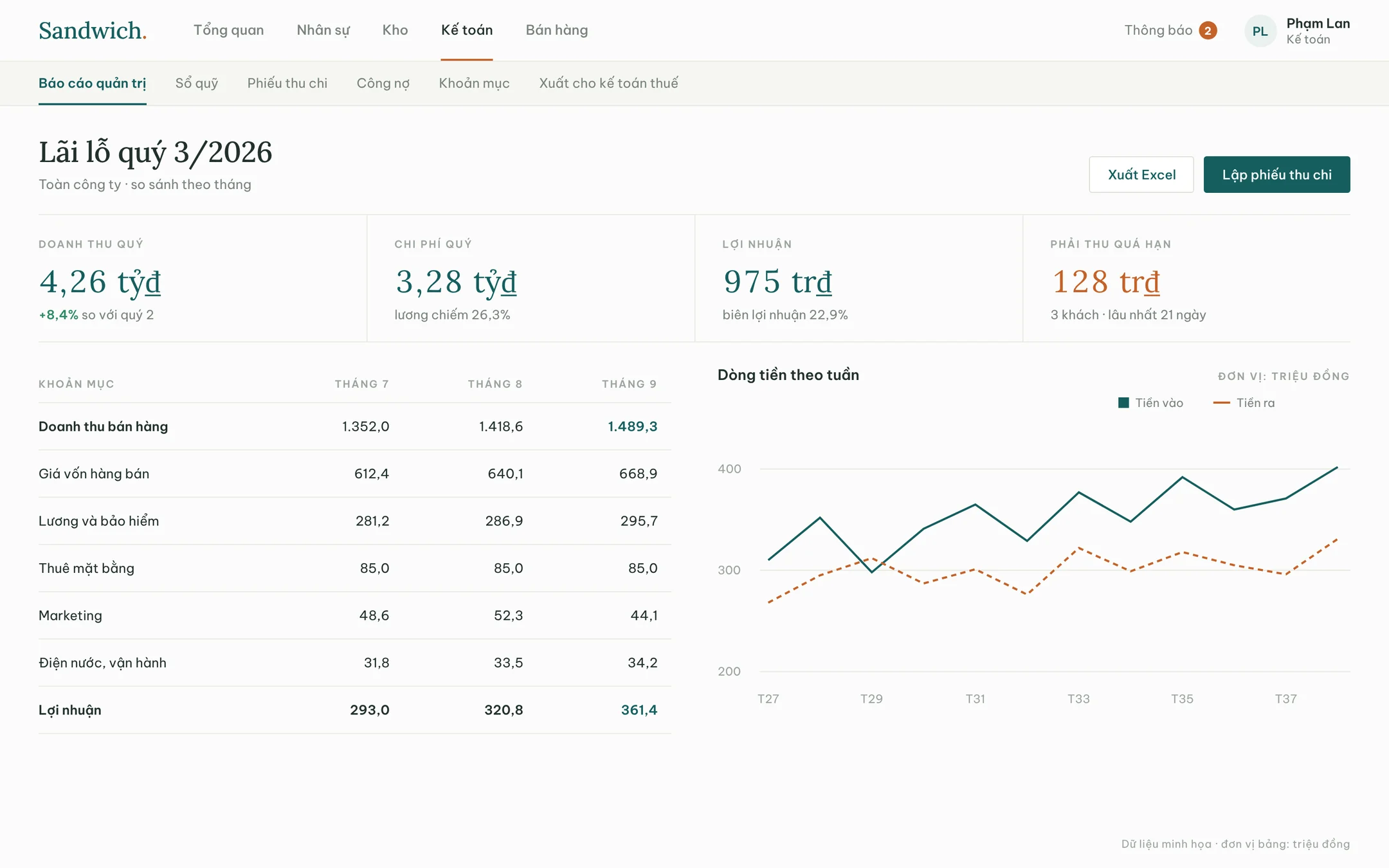Click the Xuất Excel button
Image resolution: width=1389 pixels, height=868 pixels.
pos(1141,174)
